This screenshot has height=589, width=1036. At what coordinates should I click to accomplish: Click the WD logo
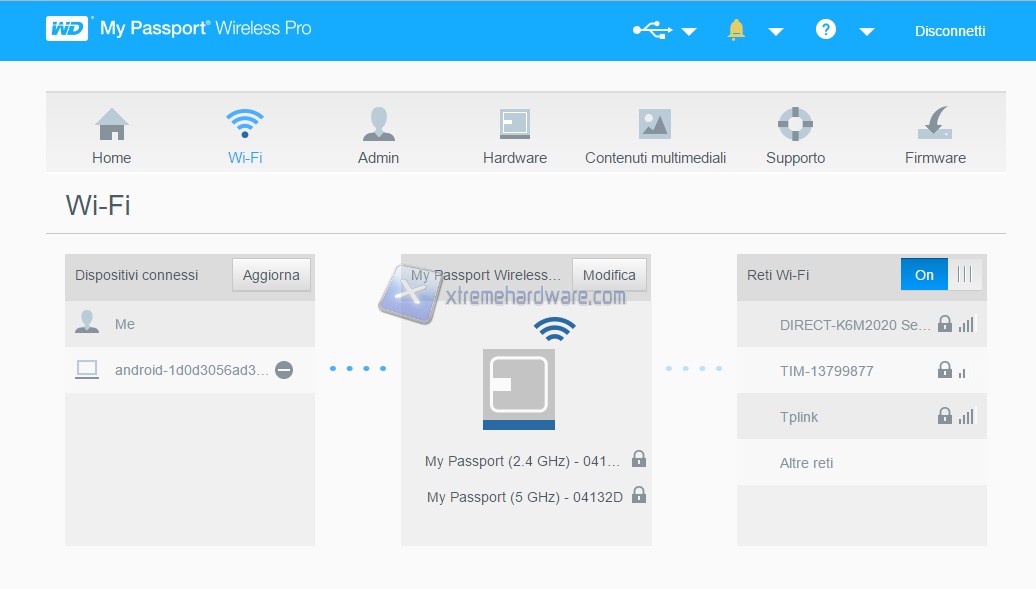[x=68, y=28]
